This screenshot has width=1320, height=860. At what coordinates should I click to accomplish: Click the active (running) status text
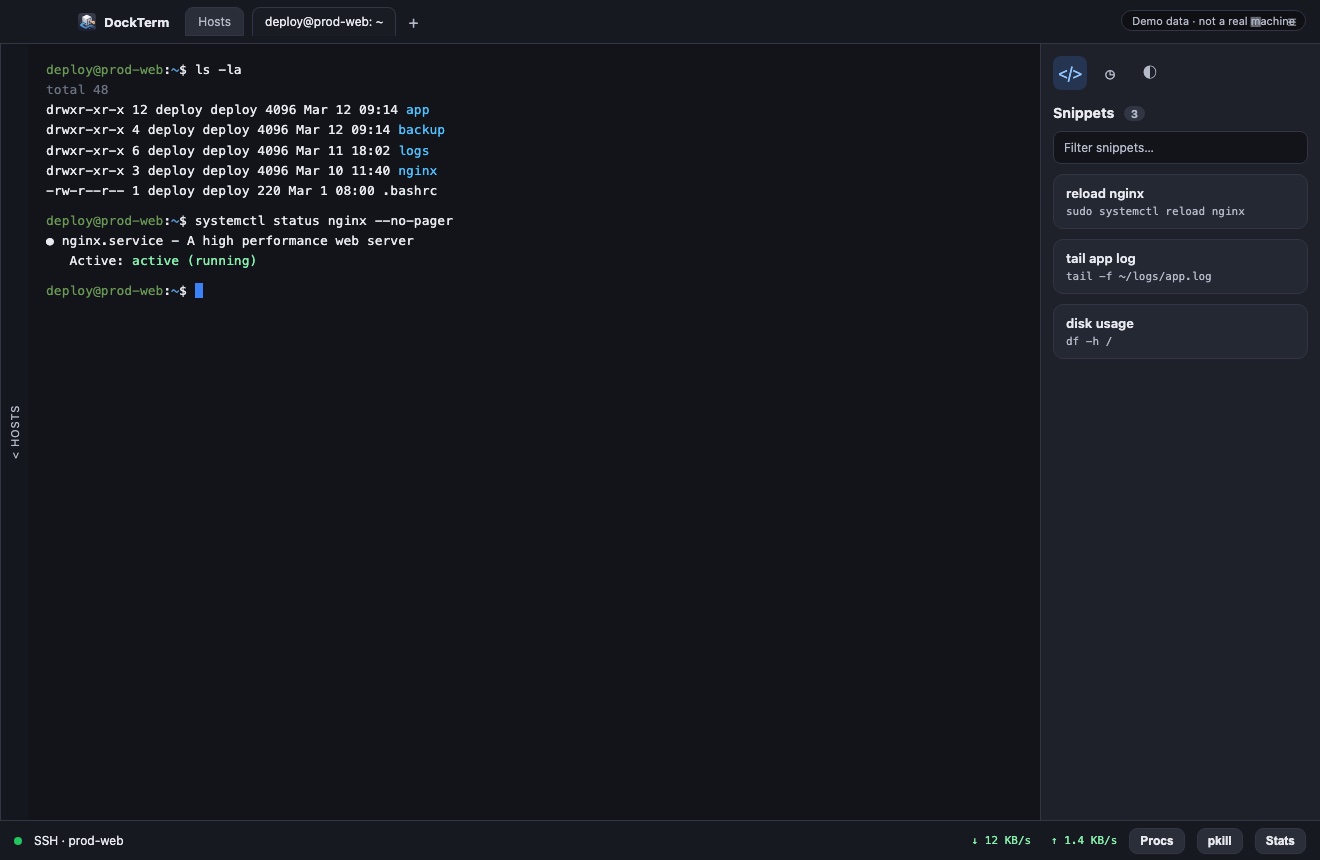[x=194, y=261]
